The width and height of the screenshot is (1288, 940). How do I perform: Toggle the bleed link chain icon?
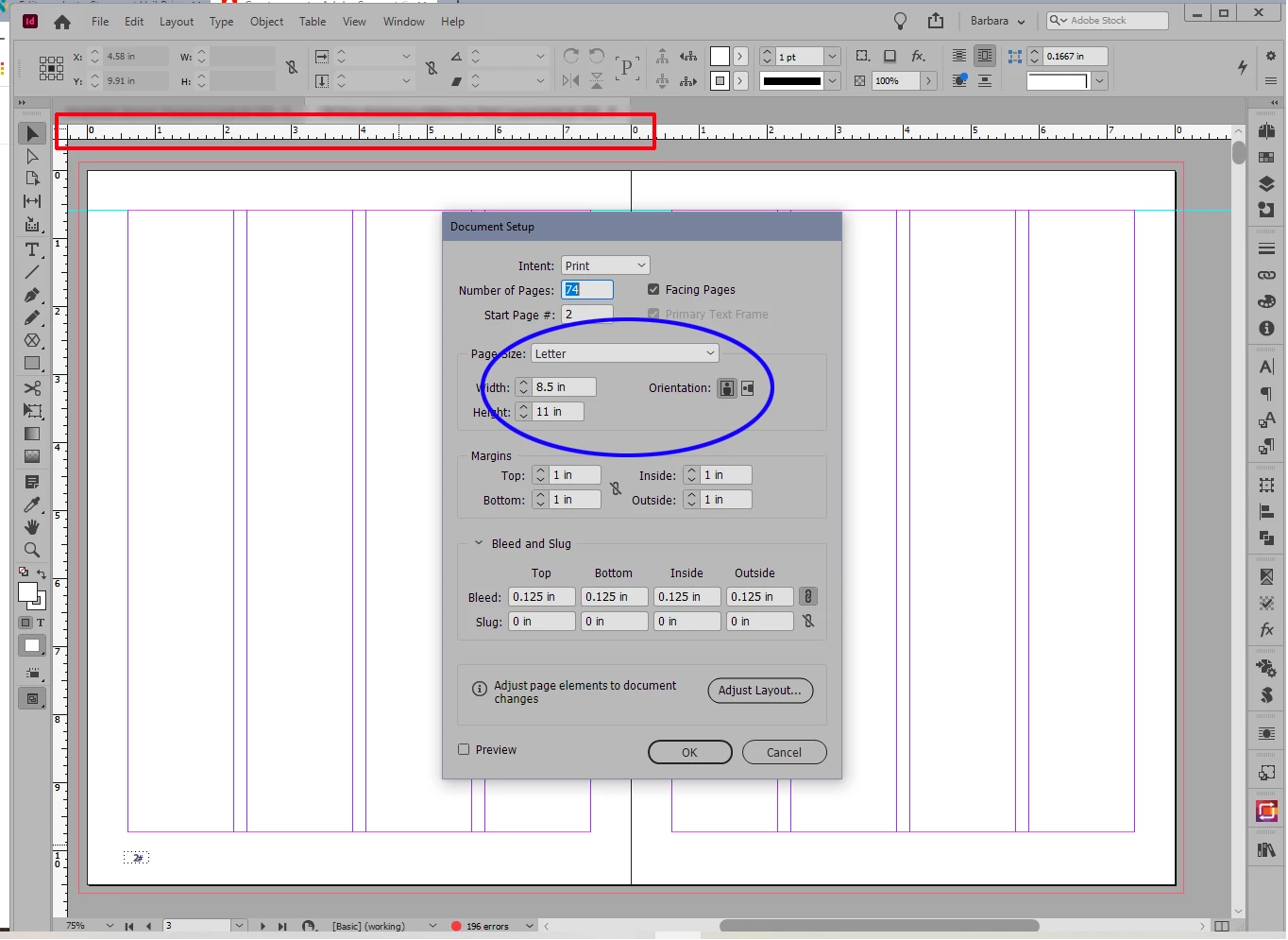(808, 596)
